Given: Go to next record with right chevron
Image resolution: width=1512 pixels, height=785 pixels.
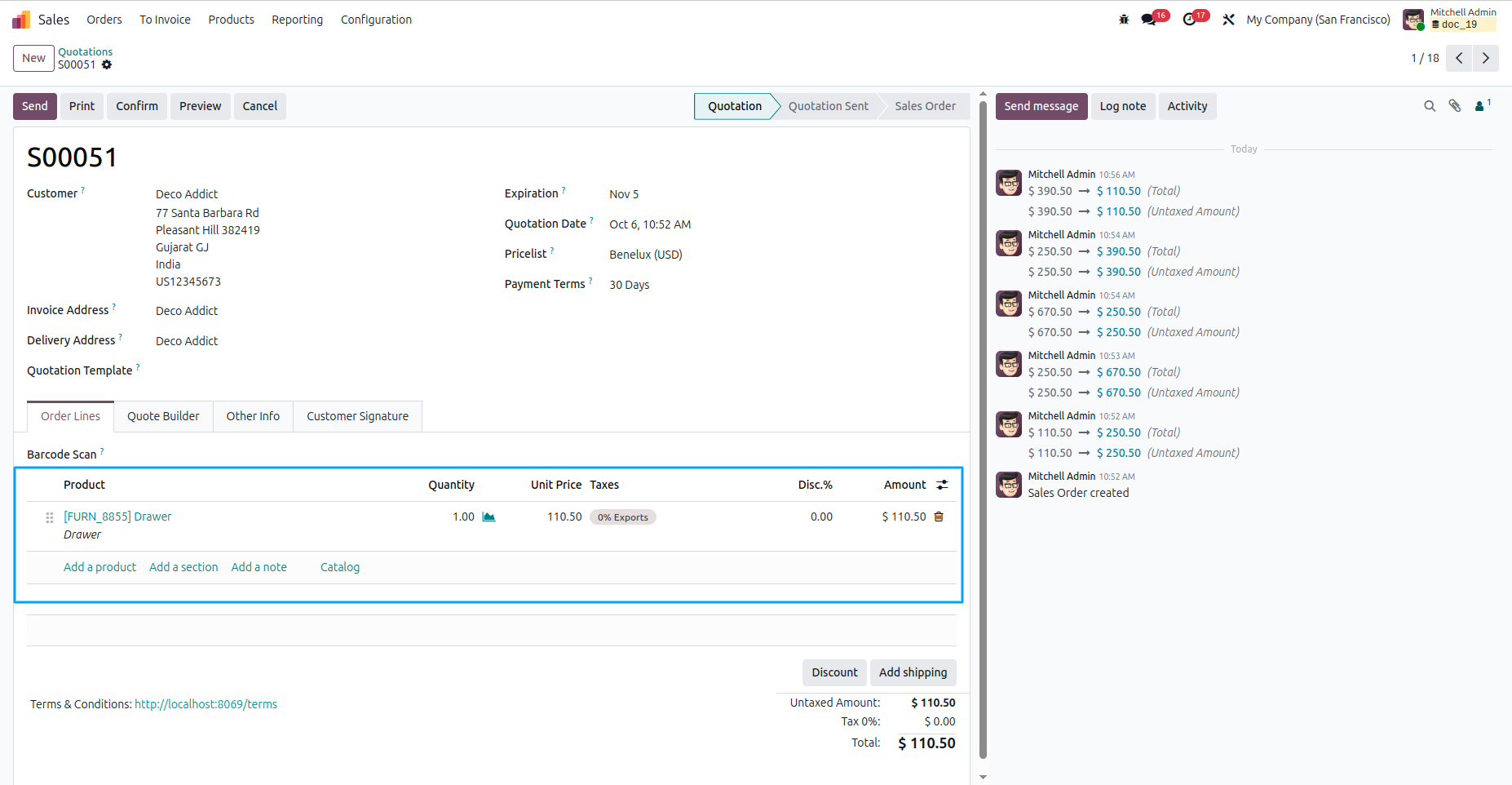Looking at the screenshot, I should click(x=1486, y=58).
